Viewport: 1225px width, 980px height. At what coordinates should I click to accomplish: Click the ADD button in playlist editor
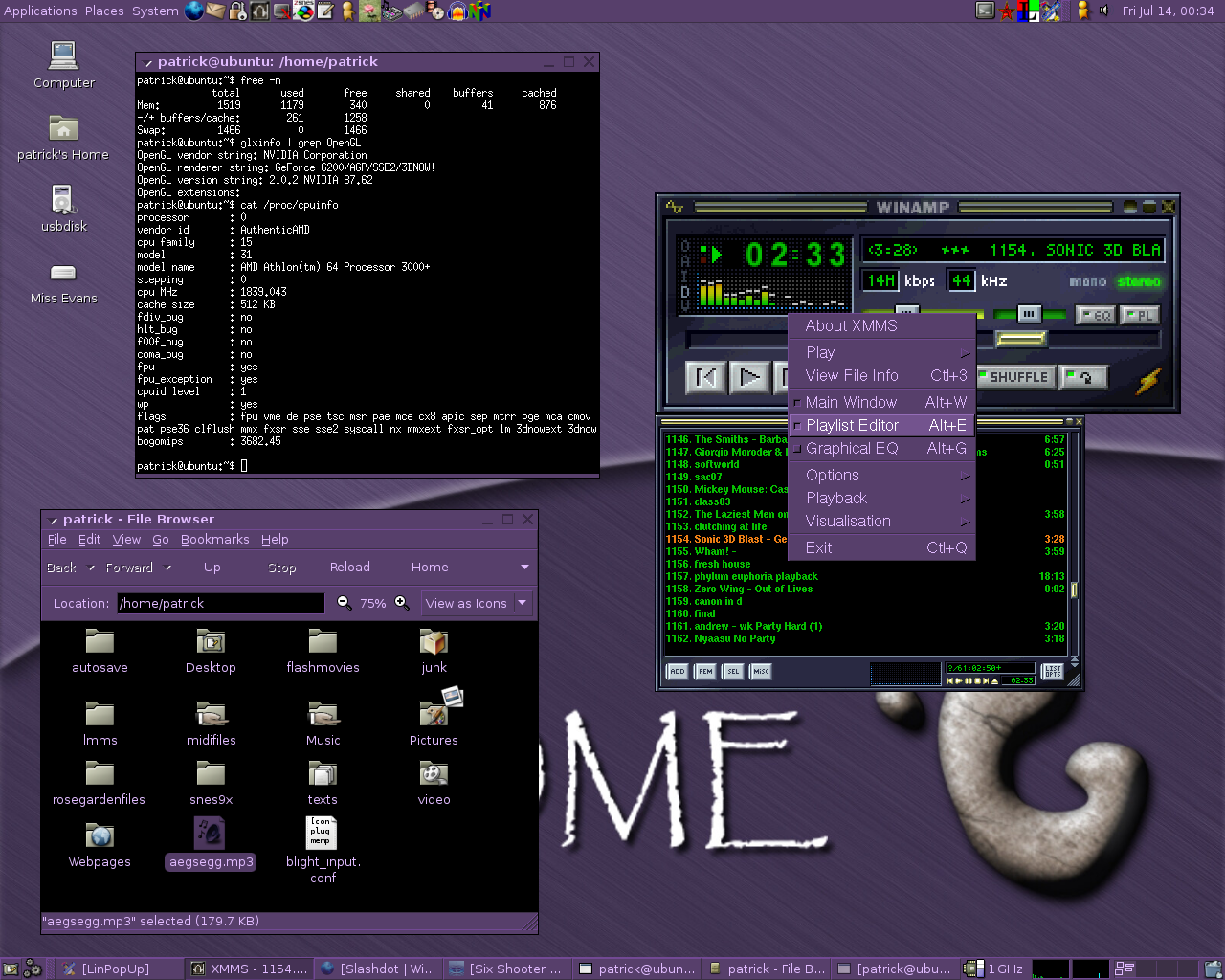click(x=678, y=672)
